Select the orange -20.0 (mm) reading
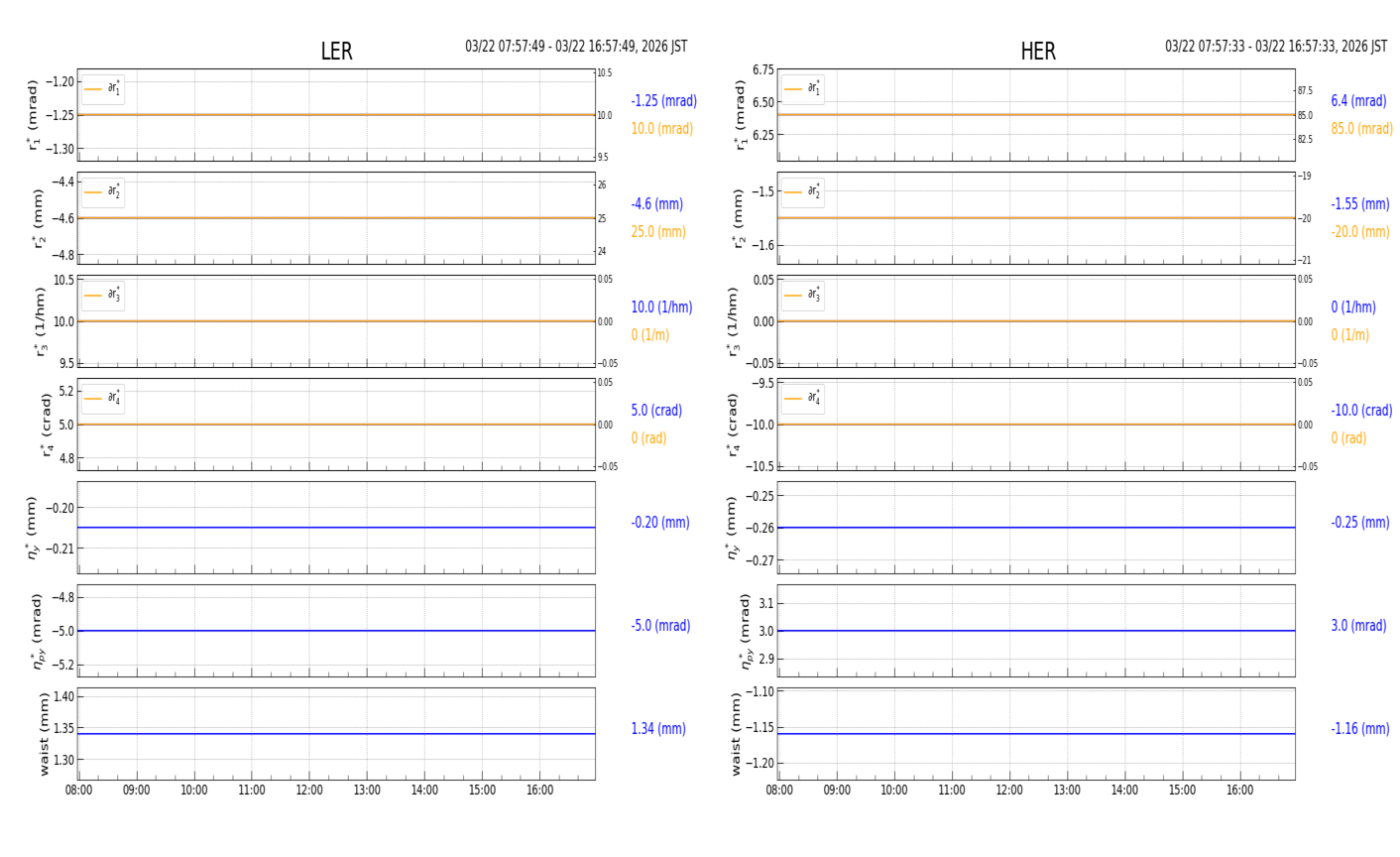This screenshot has height=857, width=1400. click(x=1360, y=232)
